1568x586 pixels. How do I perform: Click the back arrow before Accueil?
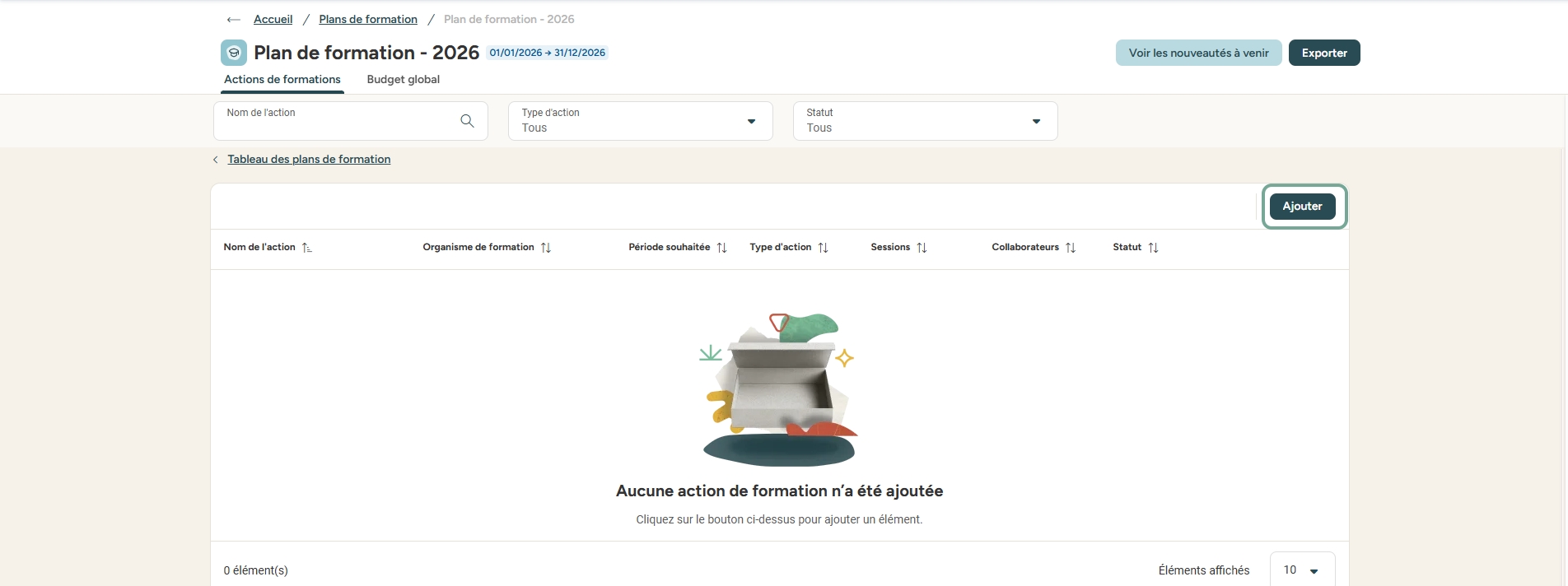point(233,20)
